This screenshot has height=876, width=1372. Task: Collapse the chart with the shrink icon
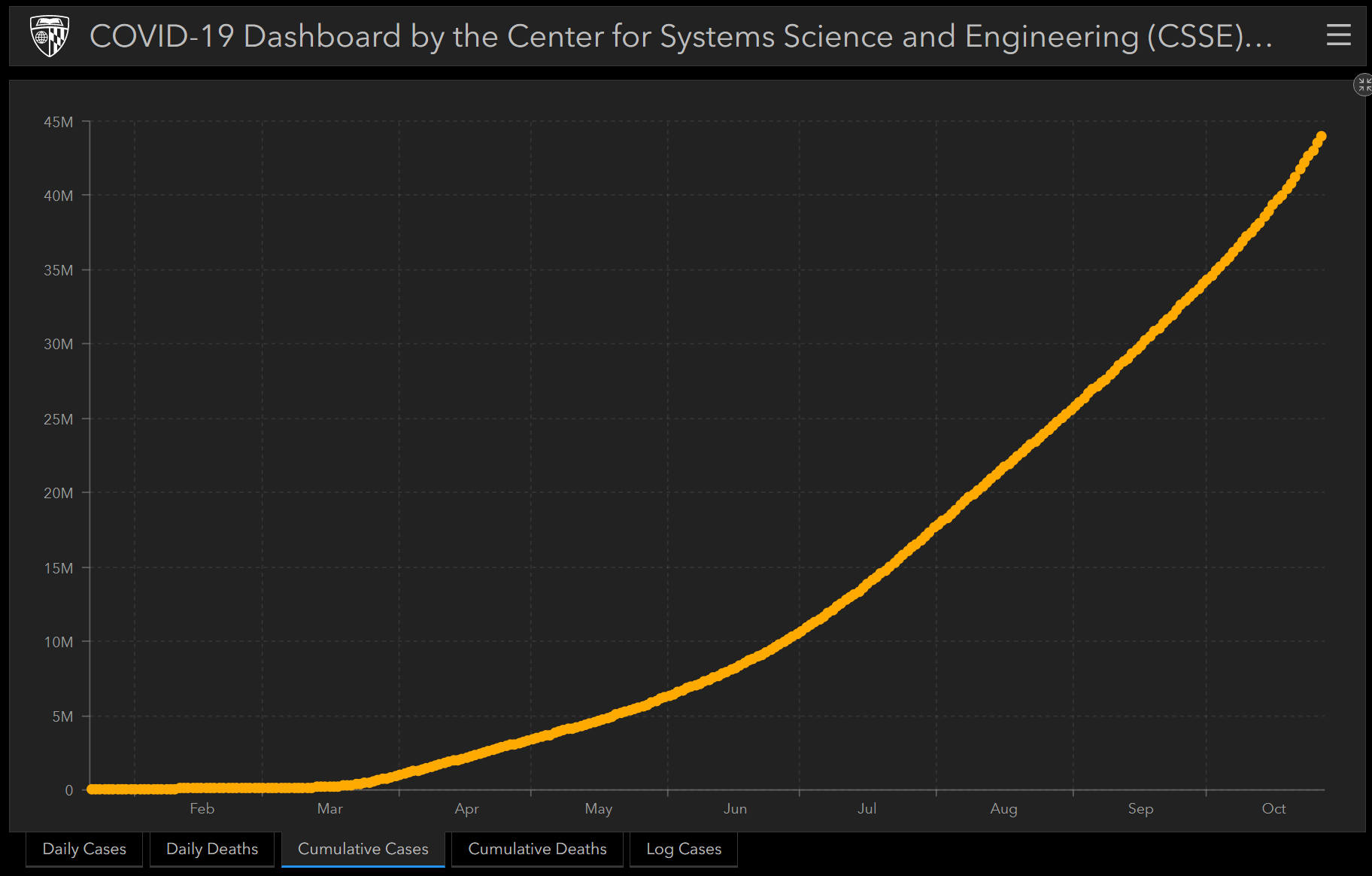(x=1363, y=85)
